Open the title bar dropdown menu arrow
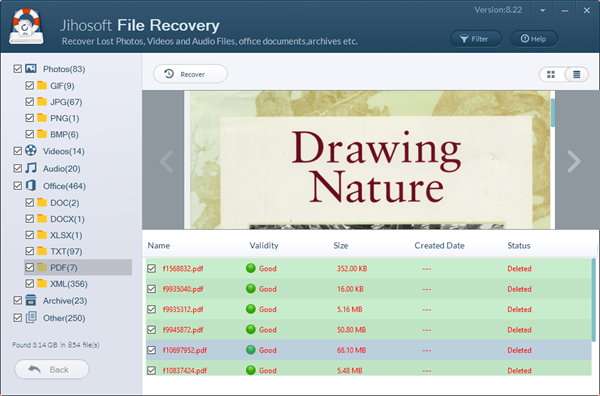Screen dimensions: 600x396 tap(543, 11)
